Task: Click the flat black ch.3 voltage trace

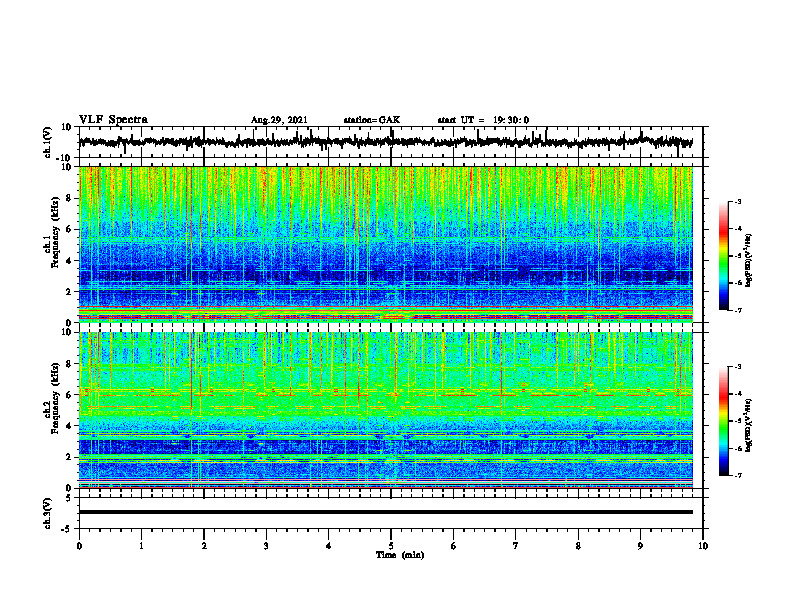Action: coord(386,512)
